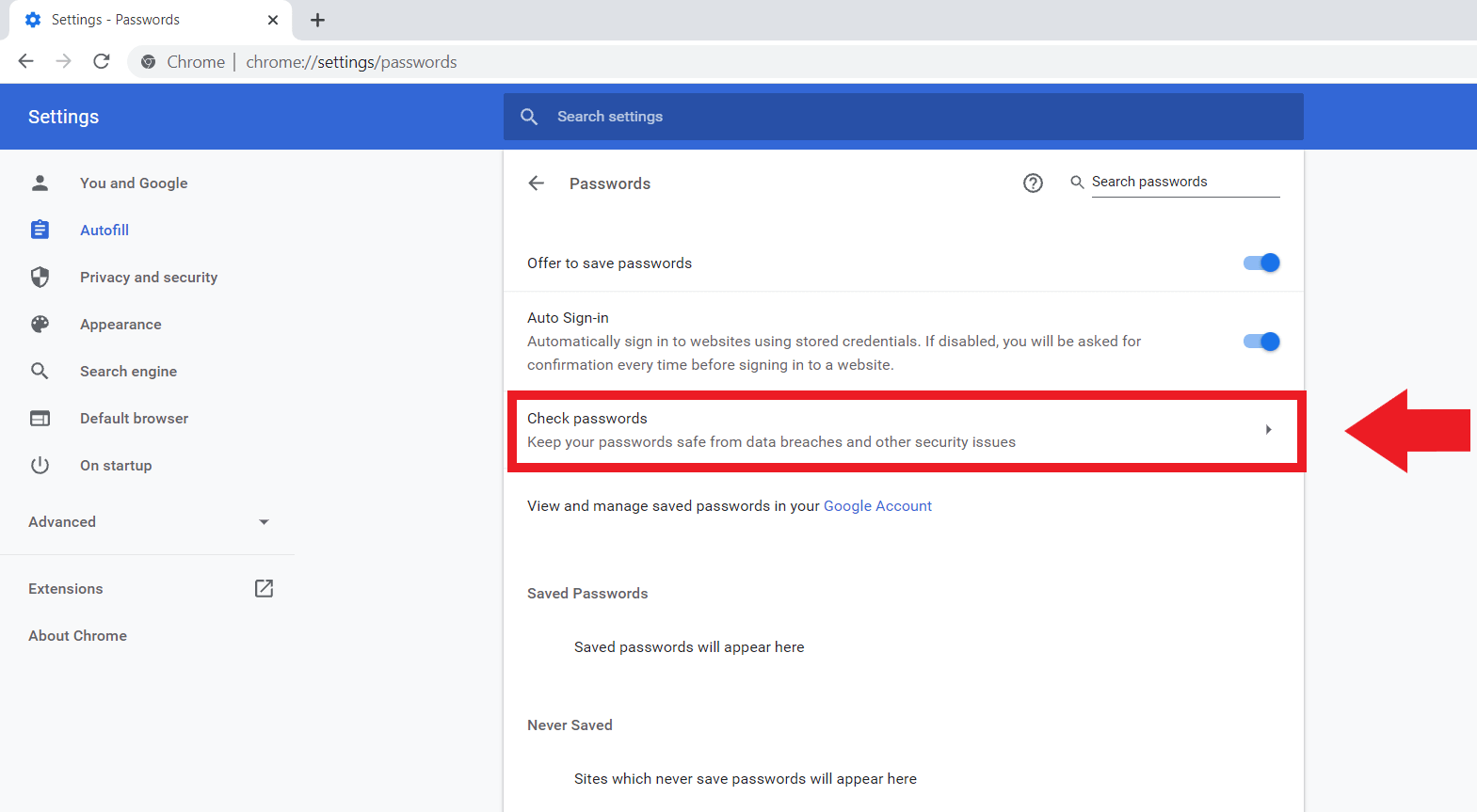Close the Settings - Passwords tab
This screenshot has width=1477, height=812.
click(x=273, y=20)
